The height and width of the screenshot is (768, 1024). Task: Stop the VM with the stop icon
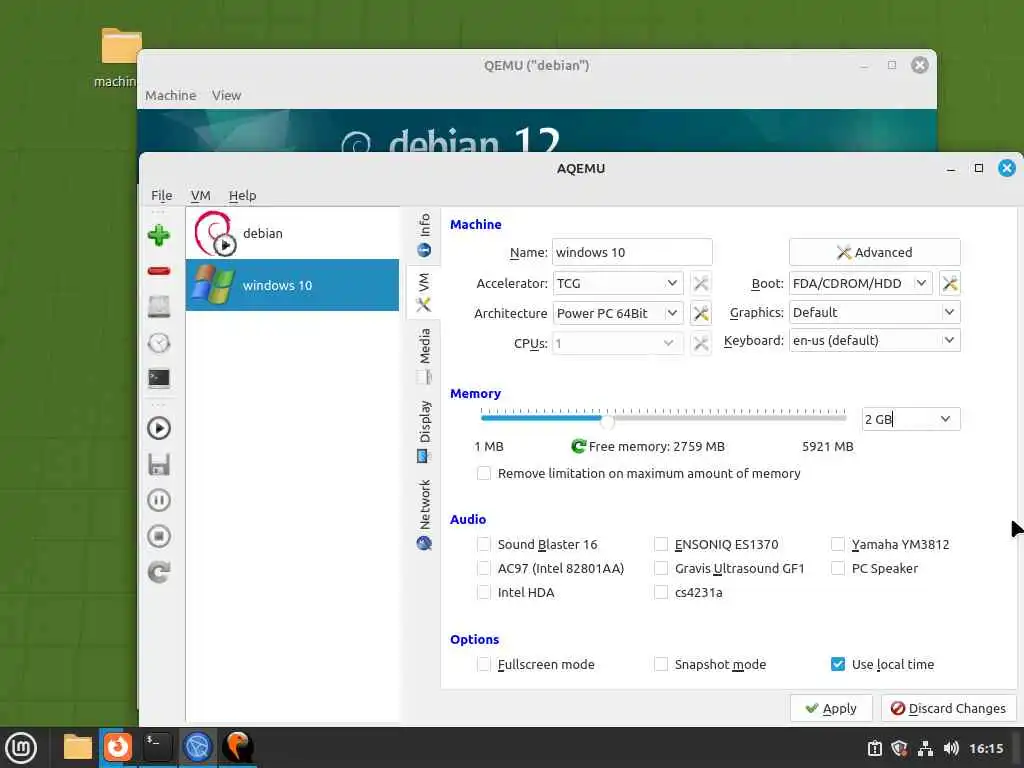159,536
